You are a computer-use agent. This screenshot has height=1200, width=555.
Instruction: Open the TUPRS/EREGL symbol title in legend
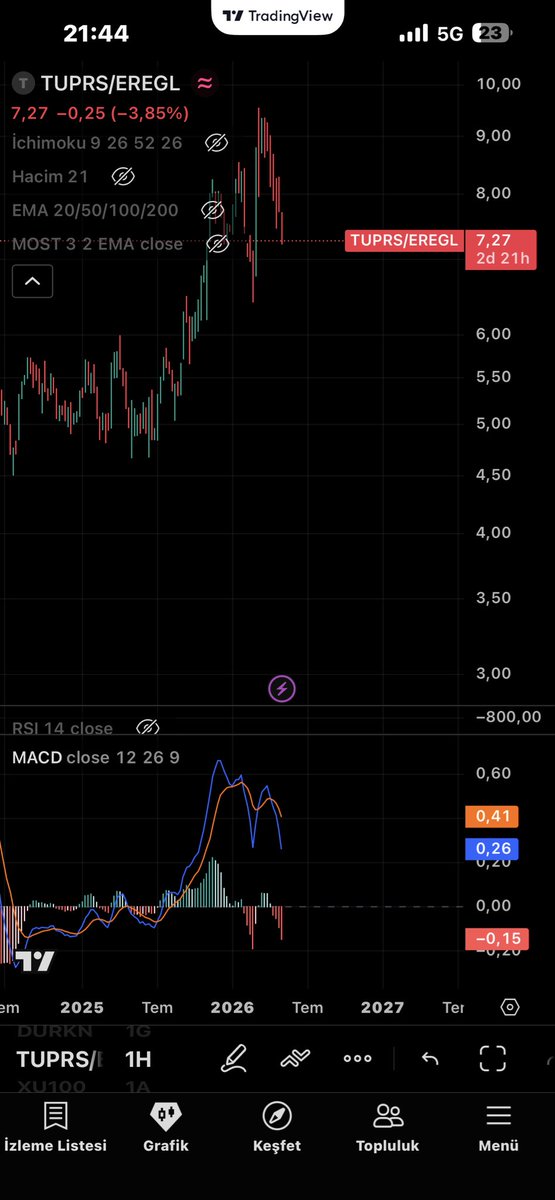(111, 83)
